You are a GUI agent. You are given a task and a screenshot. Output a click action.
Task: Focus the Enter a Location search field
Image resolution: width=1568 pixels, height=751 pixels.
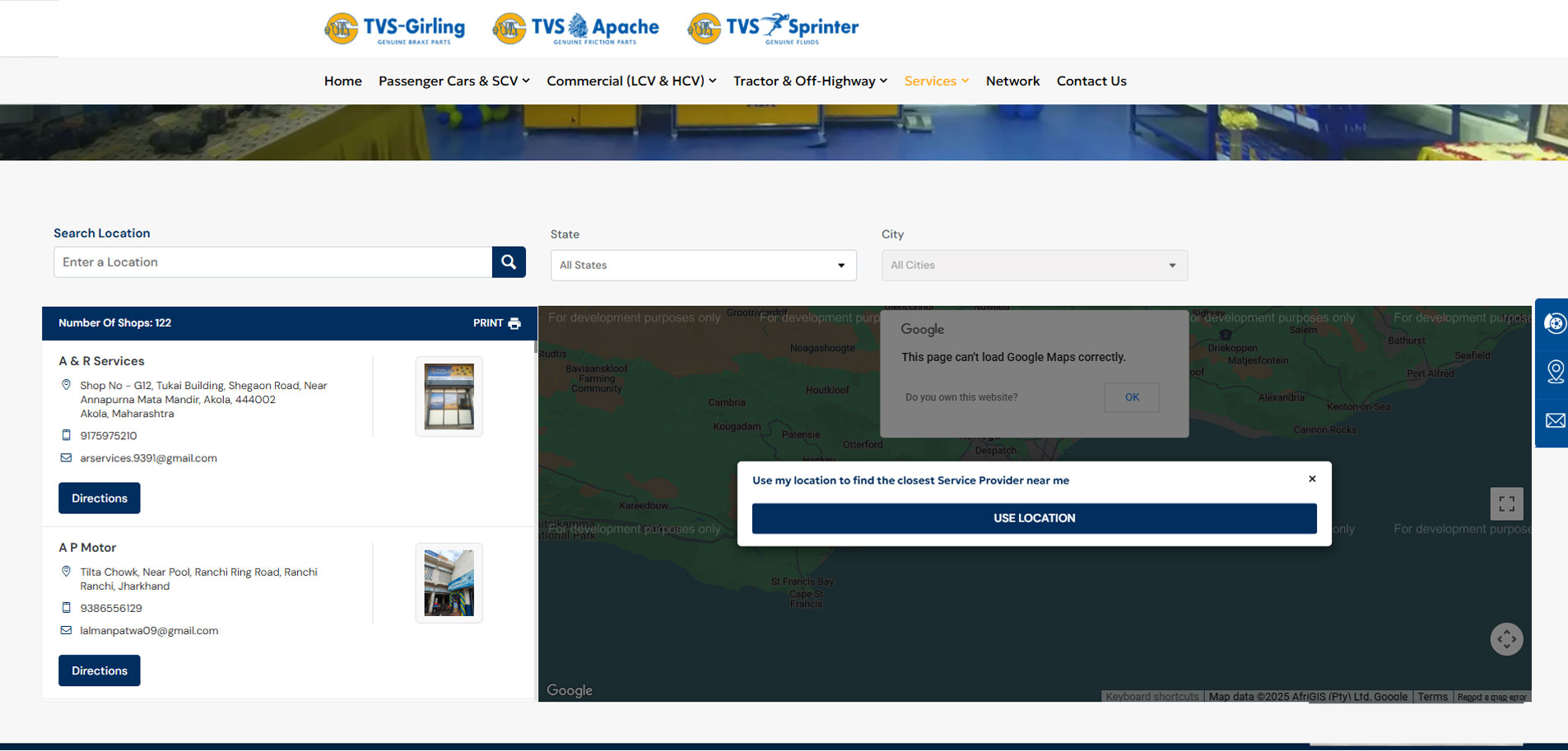pos(273,262)
